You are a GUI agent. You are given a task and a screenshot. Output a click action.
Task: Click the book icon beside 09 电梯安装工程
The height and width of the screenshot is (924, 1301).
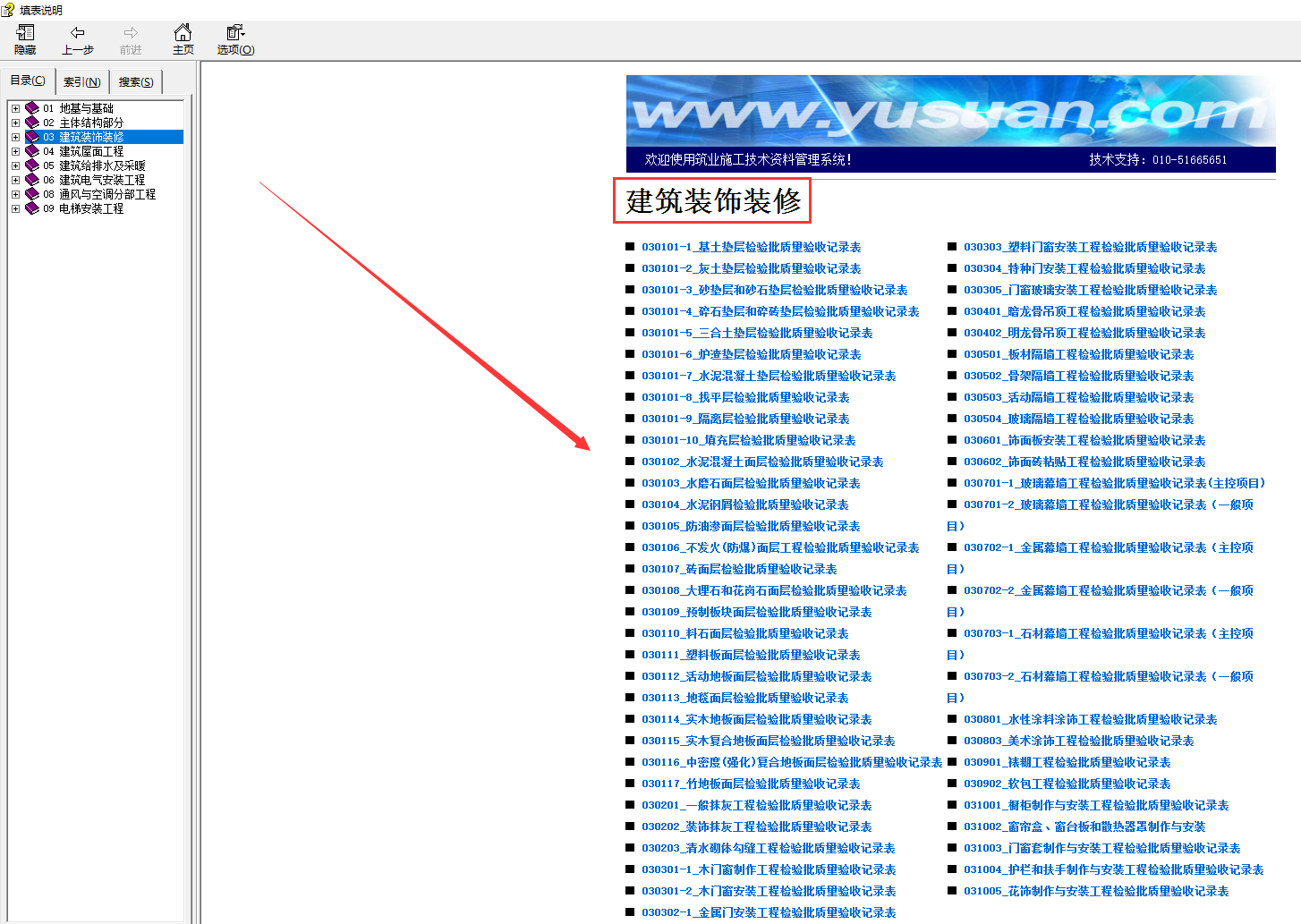[x=32, y=208]
